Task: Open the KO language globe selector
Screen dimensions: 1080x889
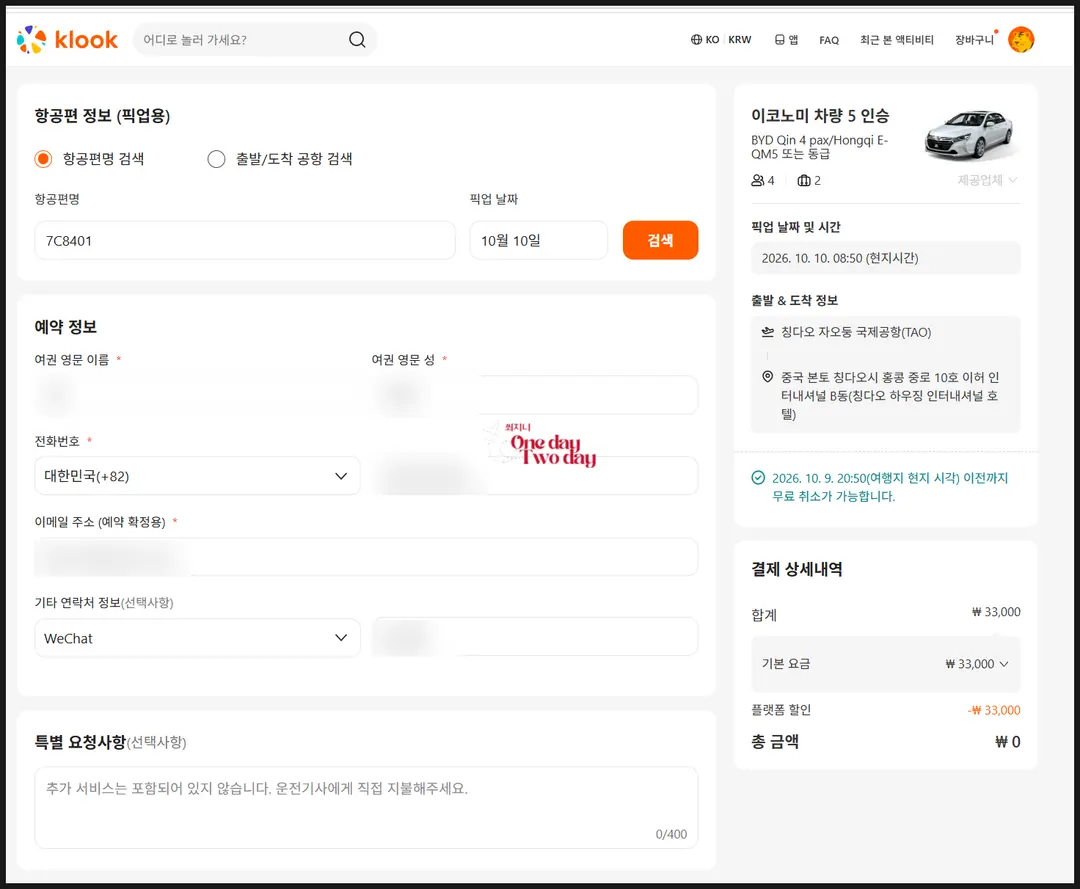Action: click(705, 40)
